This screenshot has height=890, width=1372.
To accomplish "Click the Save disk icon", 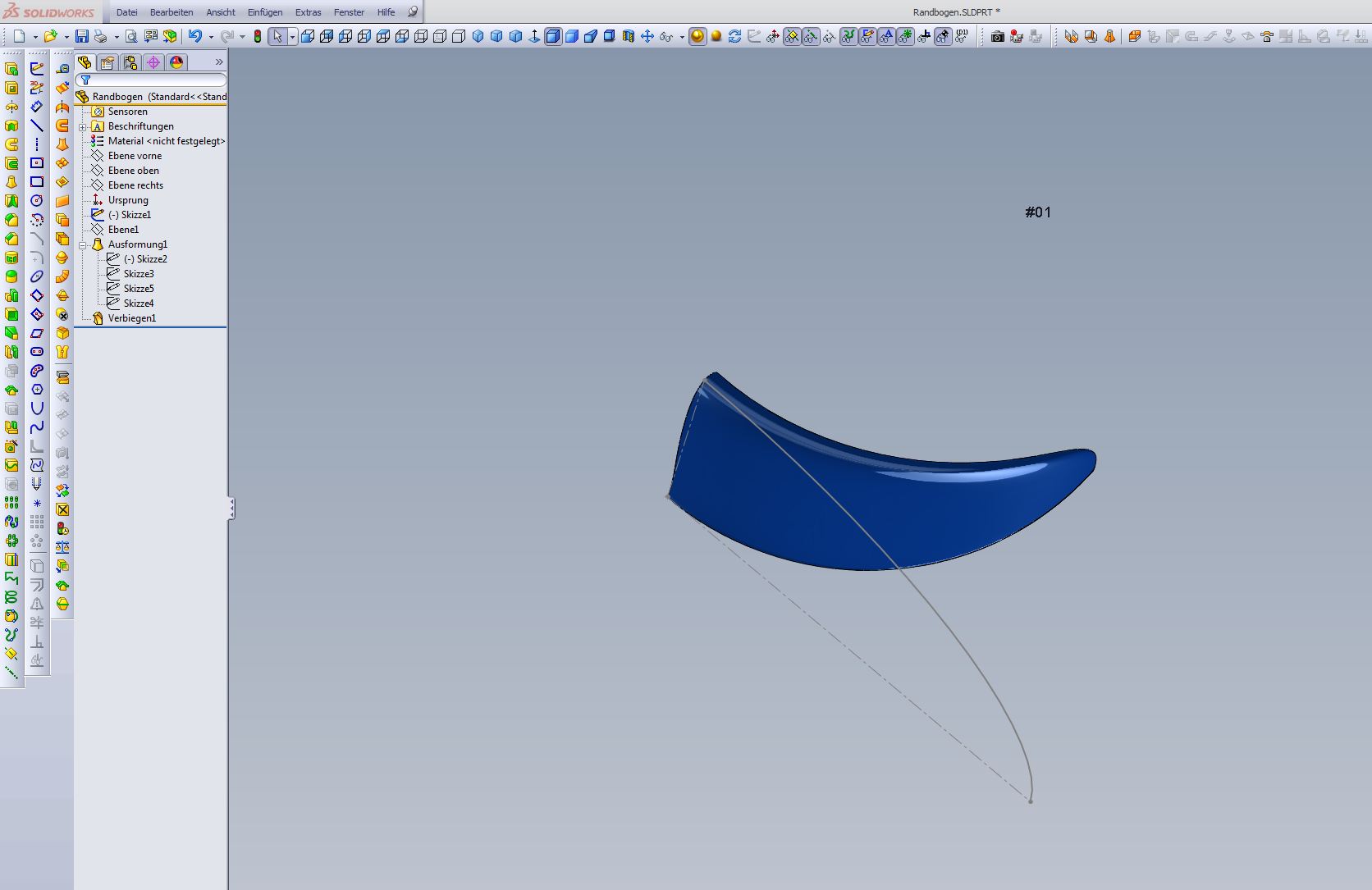I will [81, 36].
